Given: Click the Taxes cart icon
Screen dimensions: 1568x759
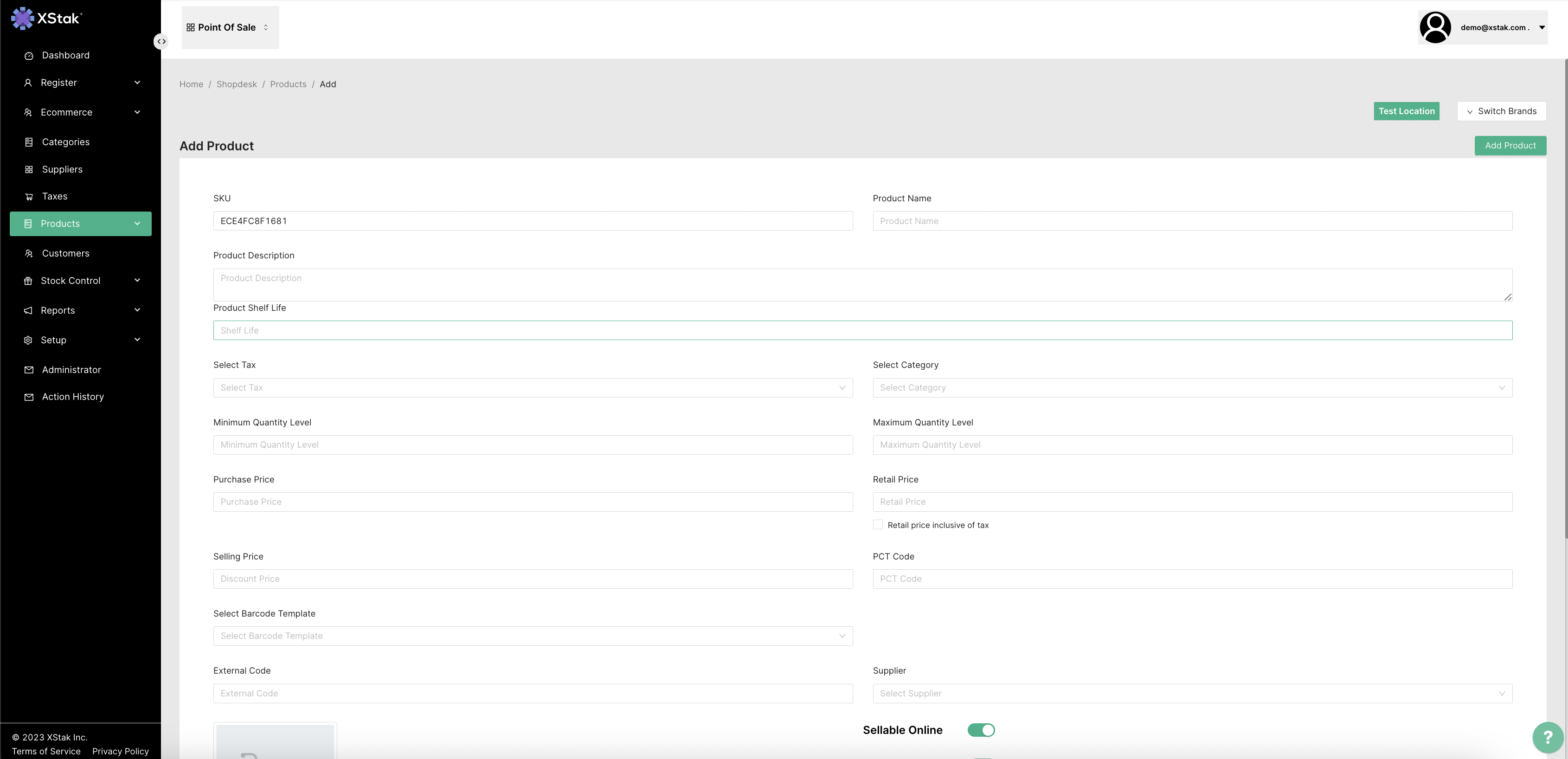Looking at the screenshot, I should [29, 197].
